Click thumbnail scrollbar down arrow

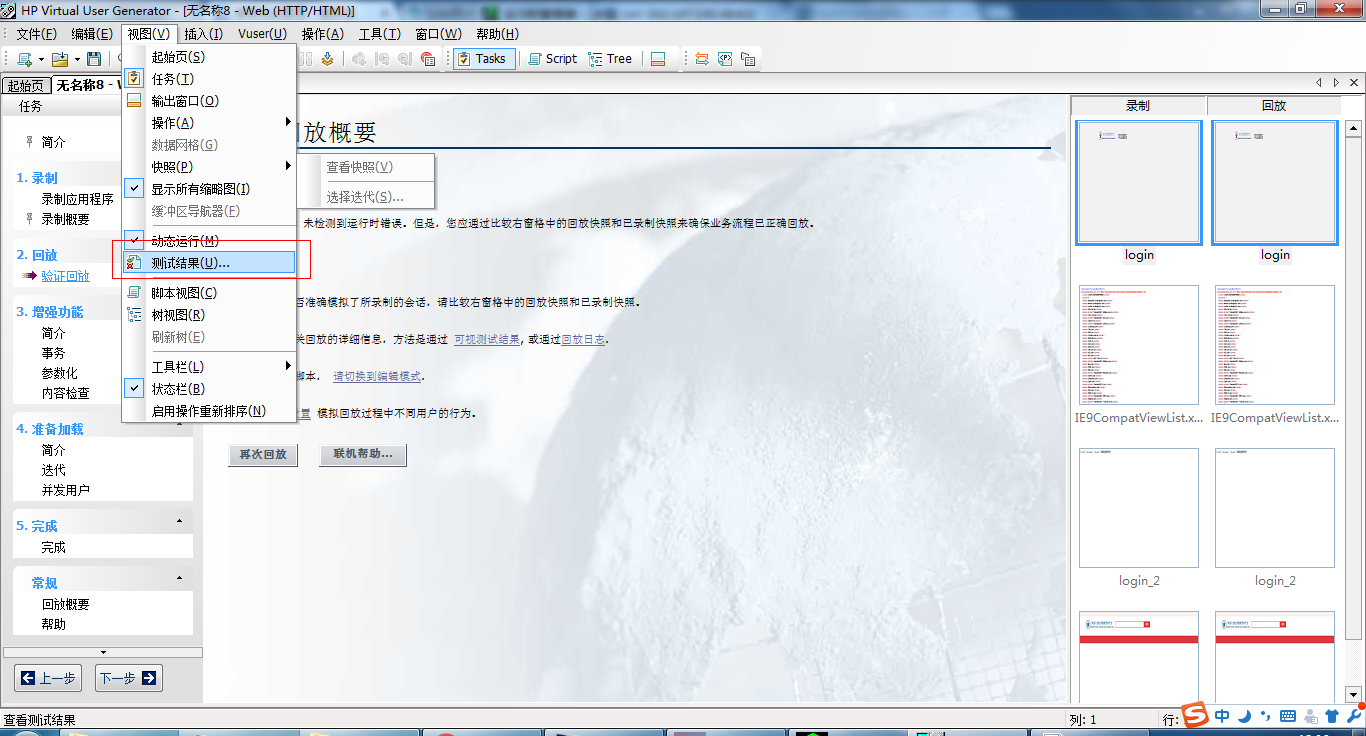pyautogui.click(x=1352, y=693)
